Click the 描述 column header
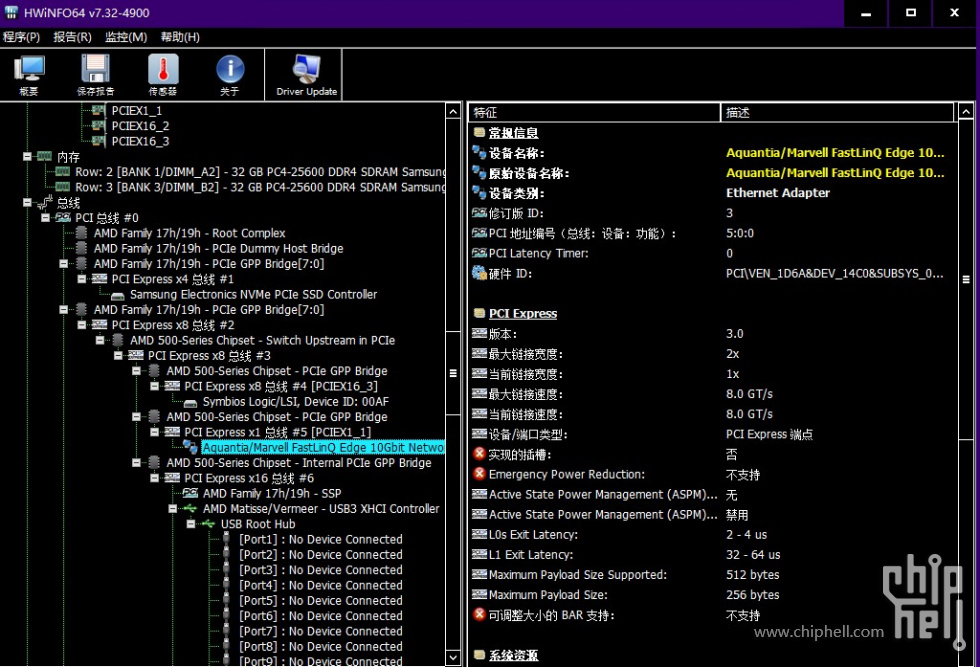The width and height of the screenshot is (980, 667). (837, 113)
